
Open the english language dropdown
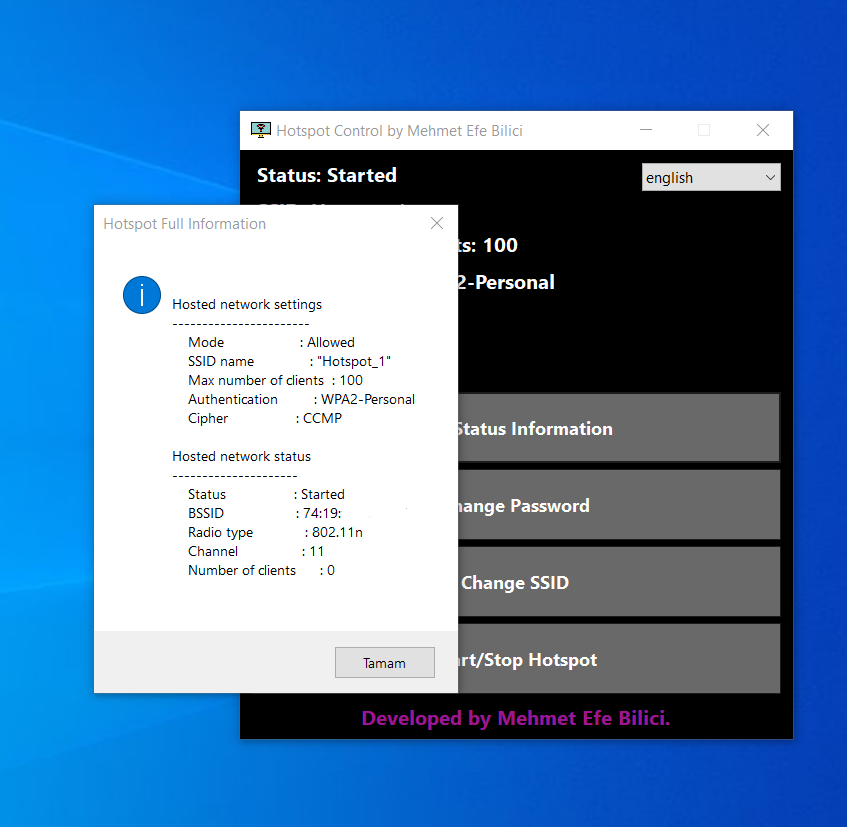click(x=711, y=177)
